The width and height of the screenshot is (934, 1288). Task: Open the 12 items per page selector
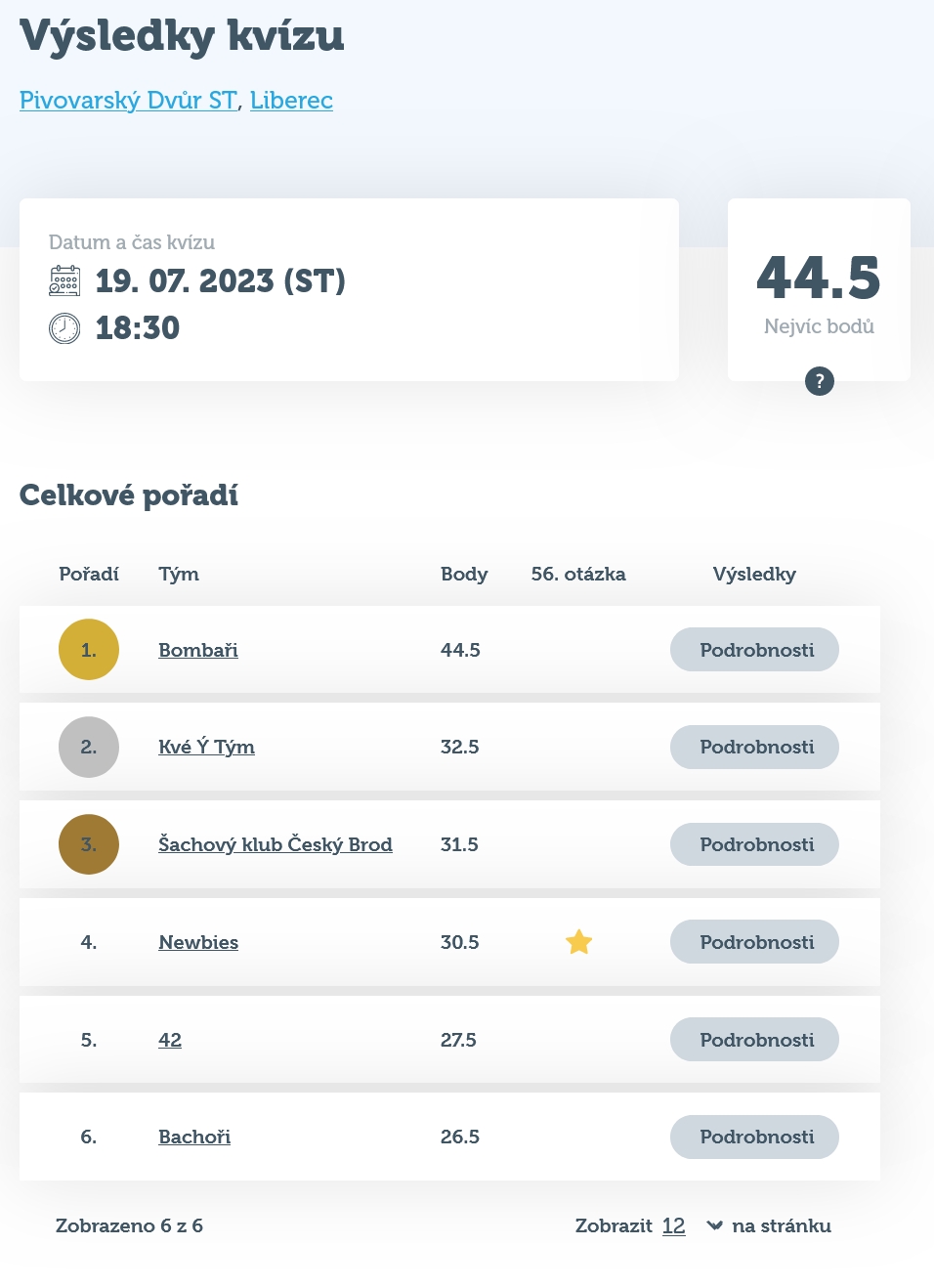[673, 1225]
